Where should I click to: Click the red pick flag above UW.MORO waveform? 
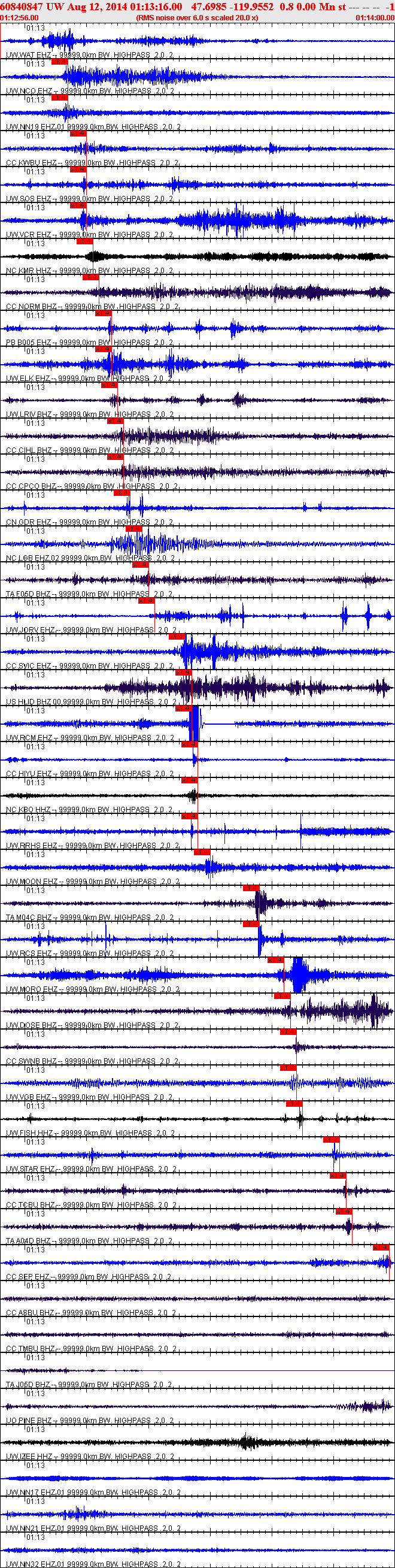276,959
